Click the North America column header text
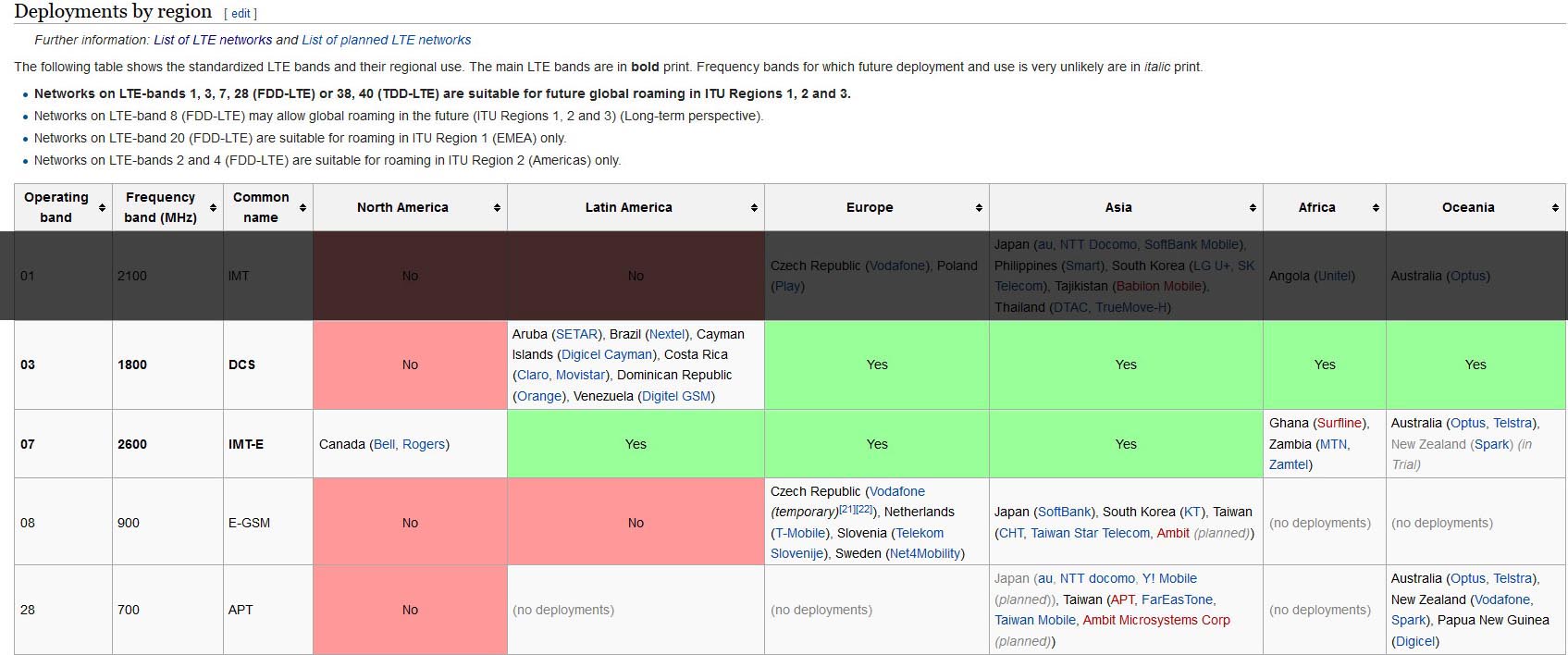 [402, 207]
